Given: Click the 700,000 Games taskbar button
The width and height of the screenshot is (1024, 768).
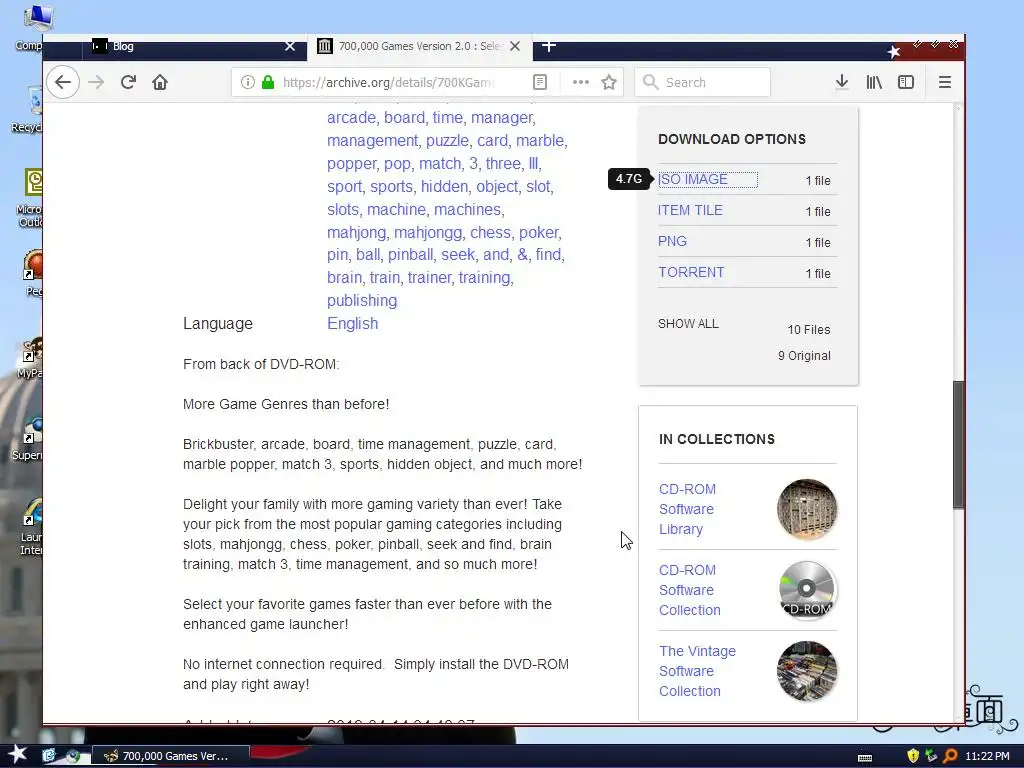Looking at the screenshot, I should (x=170, y=756).
